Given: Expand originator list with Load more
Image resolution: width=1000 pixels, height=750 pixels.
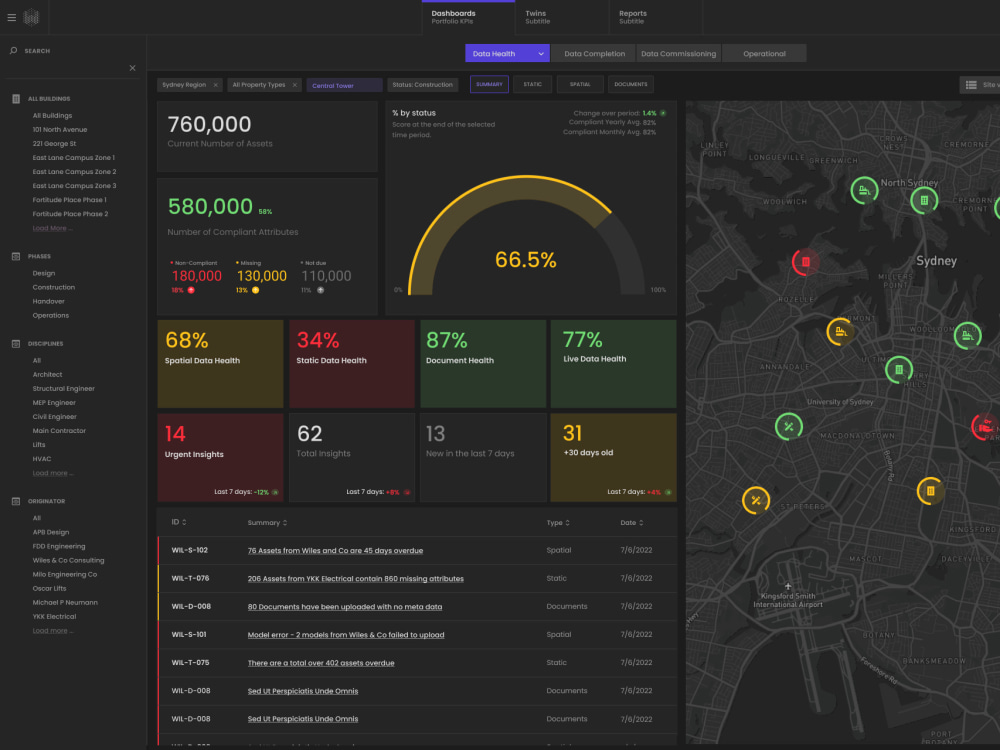Looking at the screenshot, I should (x=53, y=631).
